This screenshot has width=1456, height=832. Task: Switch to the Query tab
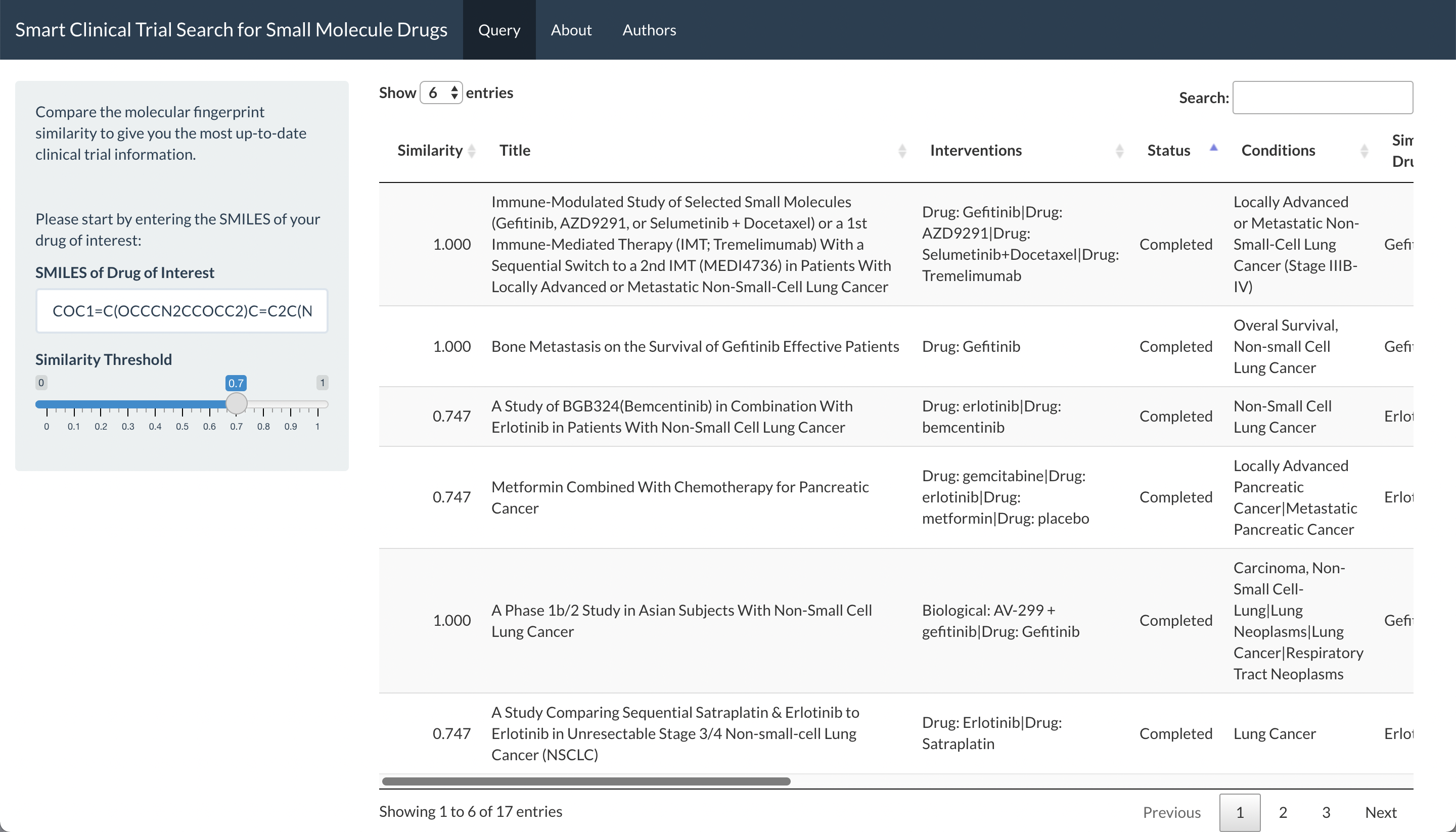click(x=499, y=30)
